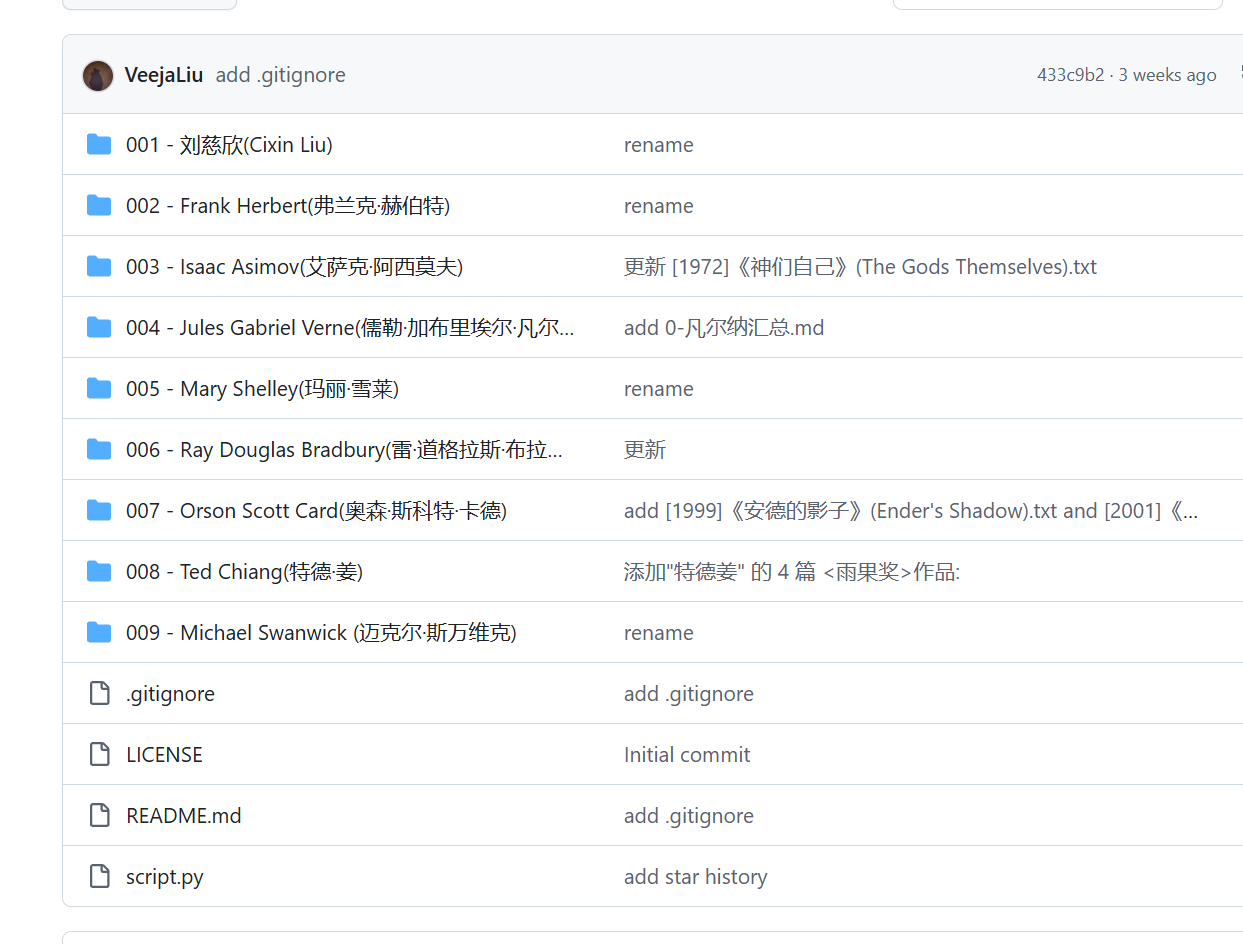Open the 006 - Ray Douglas Bradbury folder
1243x944 pixels.
click(x=344, y=450)
